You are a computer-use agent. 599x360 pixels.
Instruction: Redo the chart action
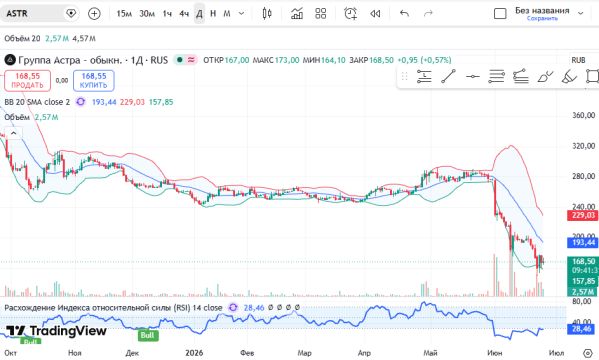point(428,14)
